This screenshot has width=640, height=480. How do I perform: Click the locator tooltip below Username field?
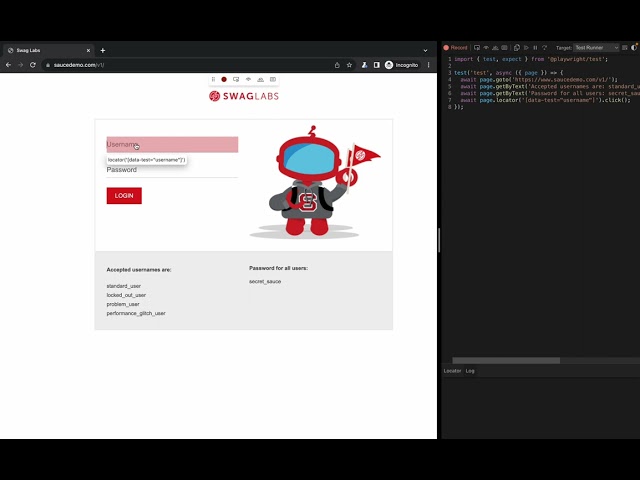pos(147,160)
